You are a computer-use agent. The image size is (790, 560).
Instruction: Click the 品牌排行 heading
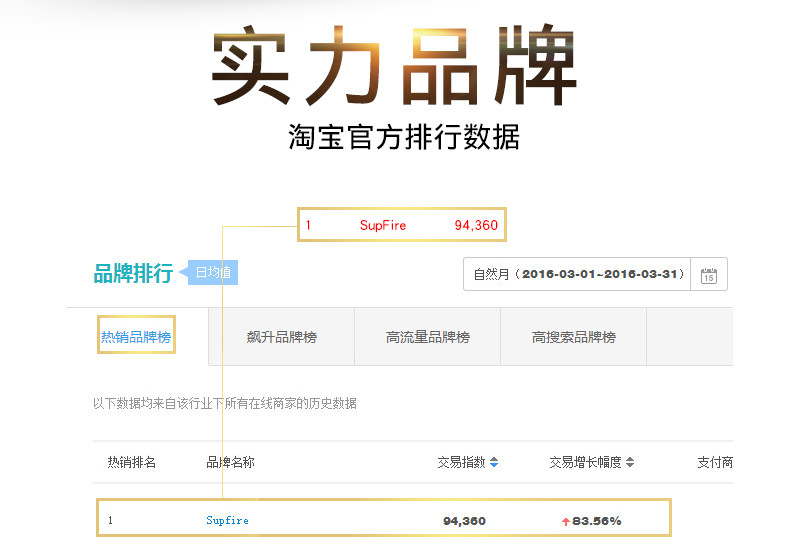pos(134,273)
